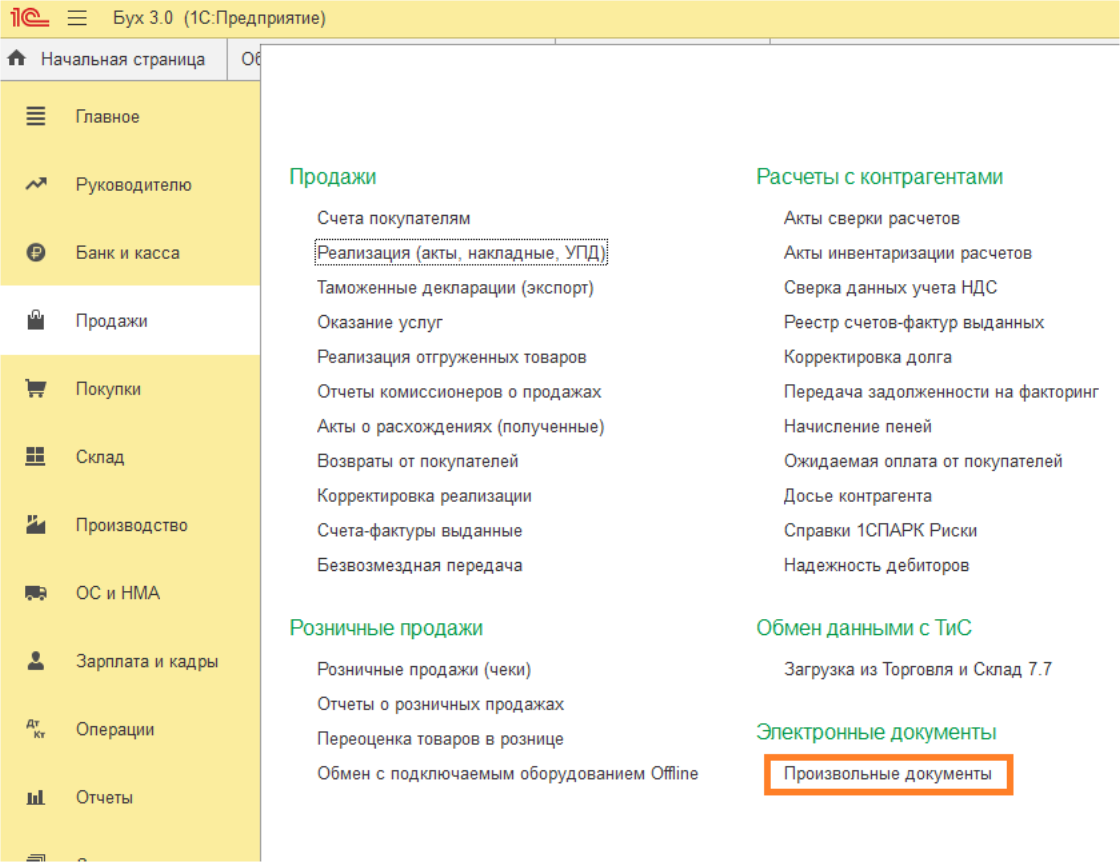Click the Зарплата и кадры person icon
Viewport: 1120px width, 862px height.
[36, 661]
